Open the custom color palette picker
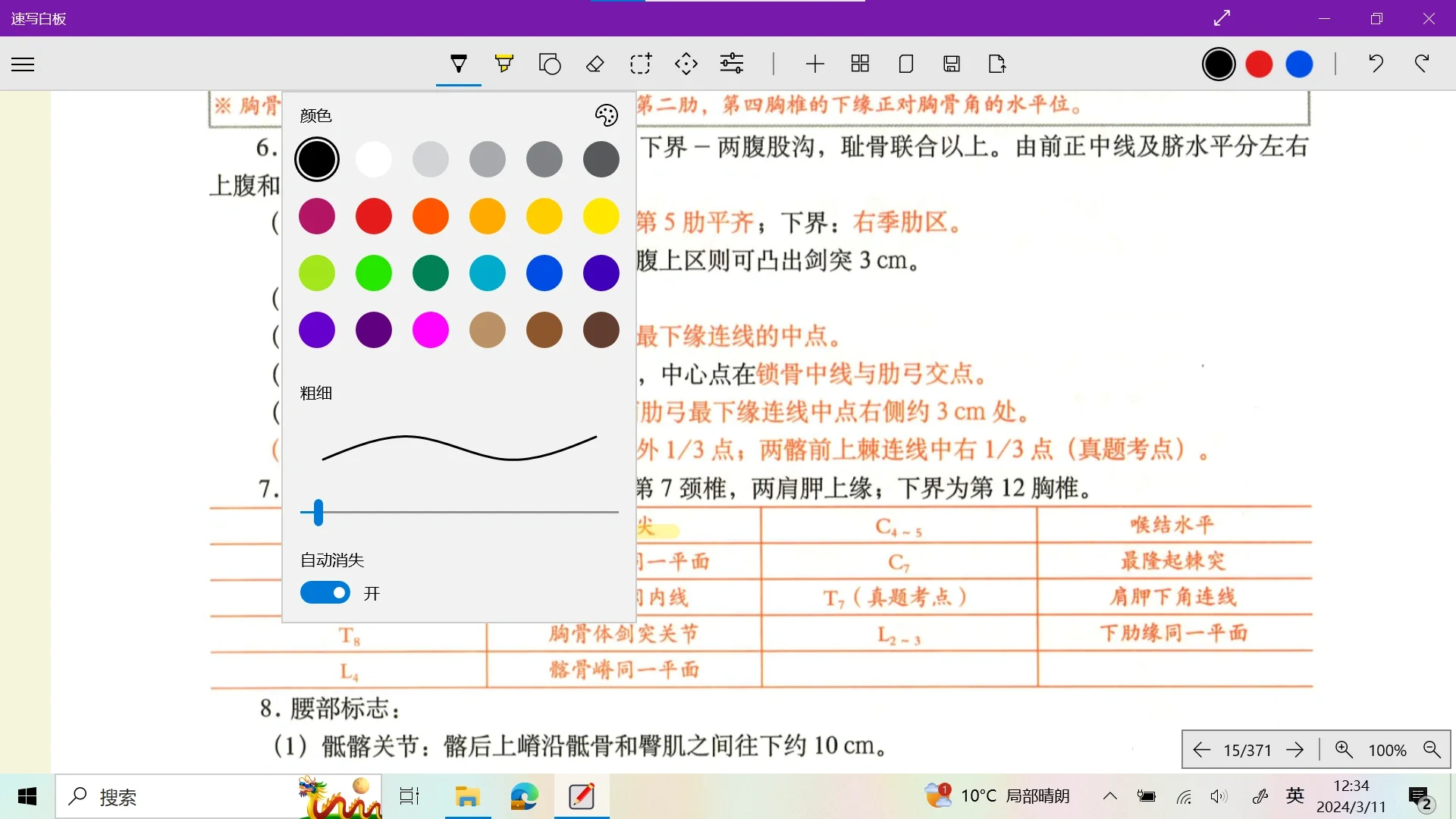This screenshot has height=819, width=1456. click(x=606, y=115)
